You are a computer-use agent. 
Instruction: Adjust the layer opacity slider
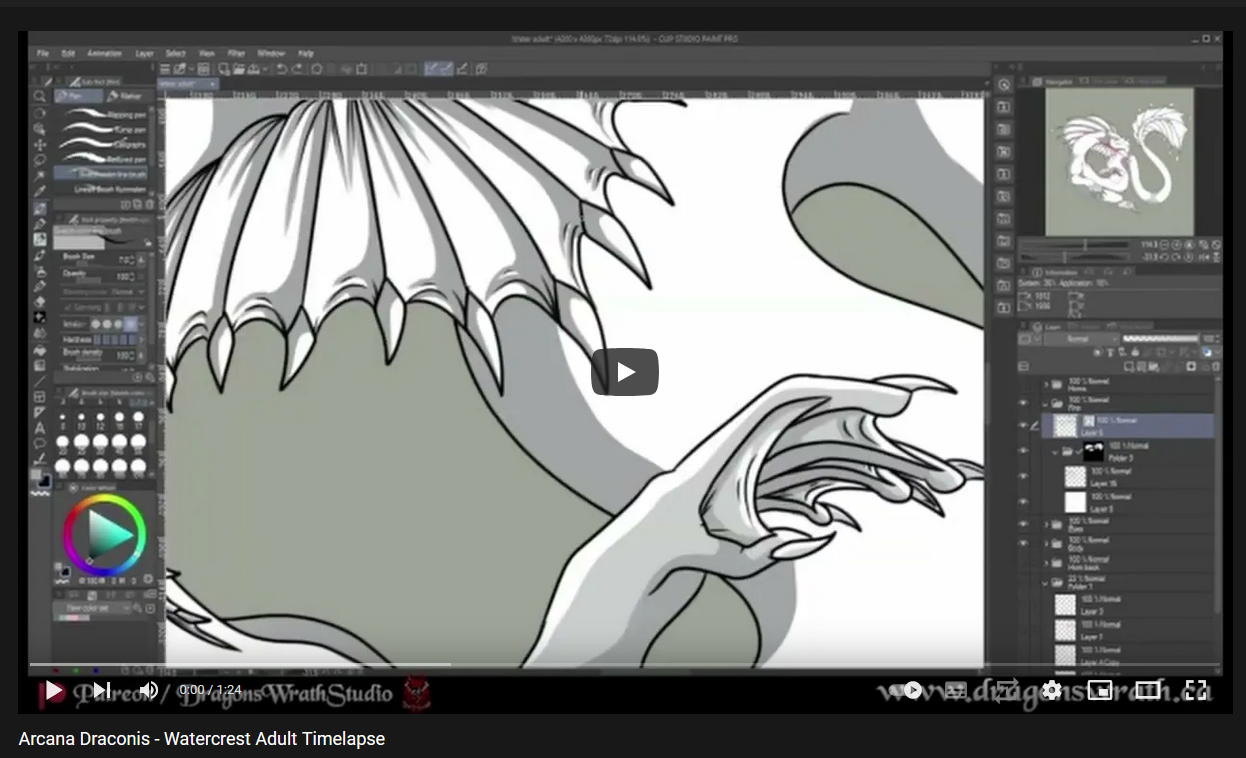click(1161, 339)
